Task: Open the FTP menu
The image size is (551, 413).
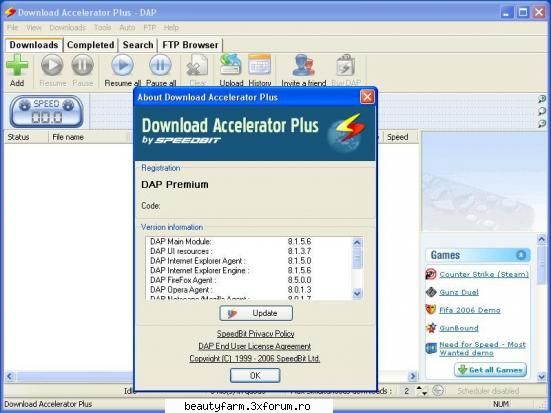Action: [x=150, y=27]
